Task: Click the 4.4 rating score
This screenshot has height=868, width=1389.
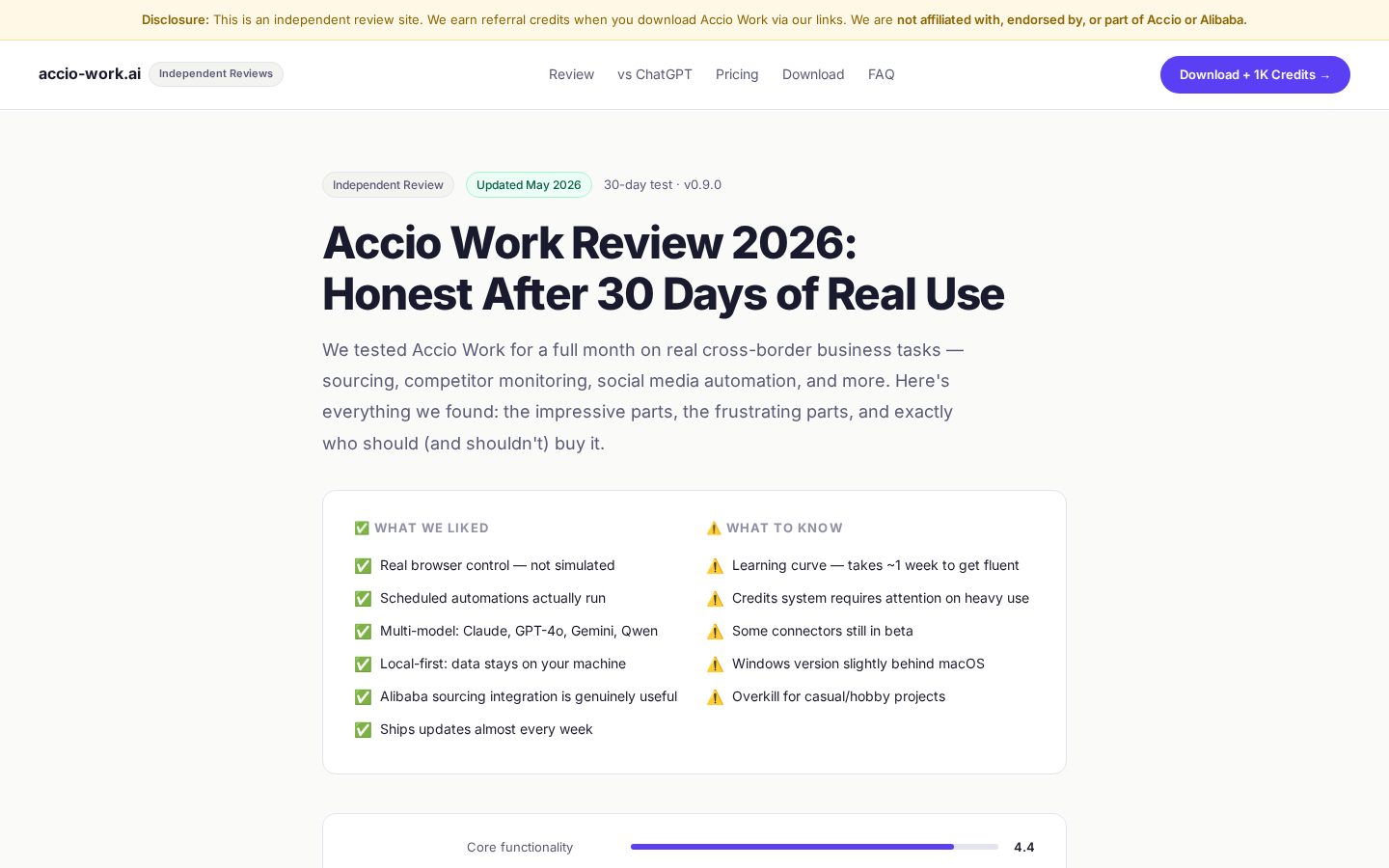Action: [x=1023, y=847]
